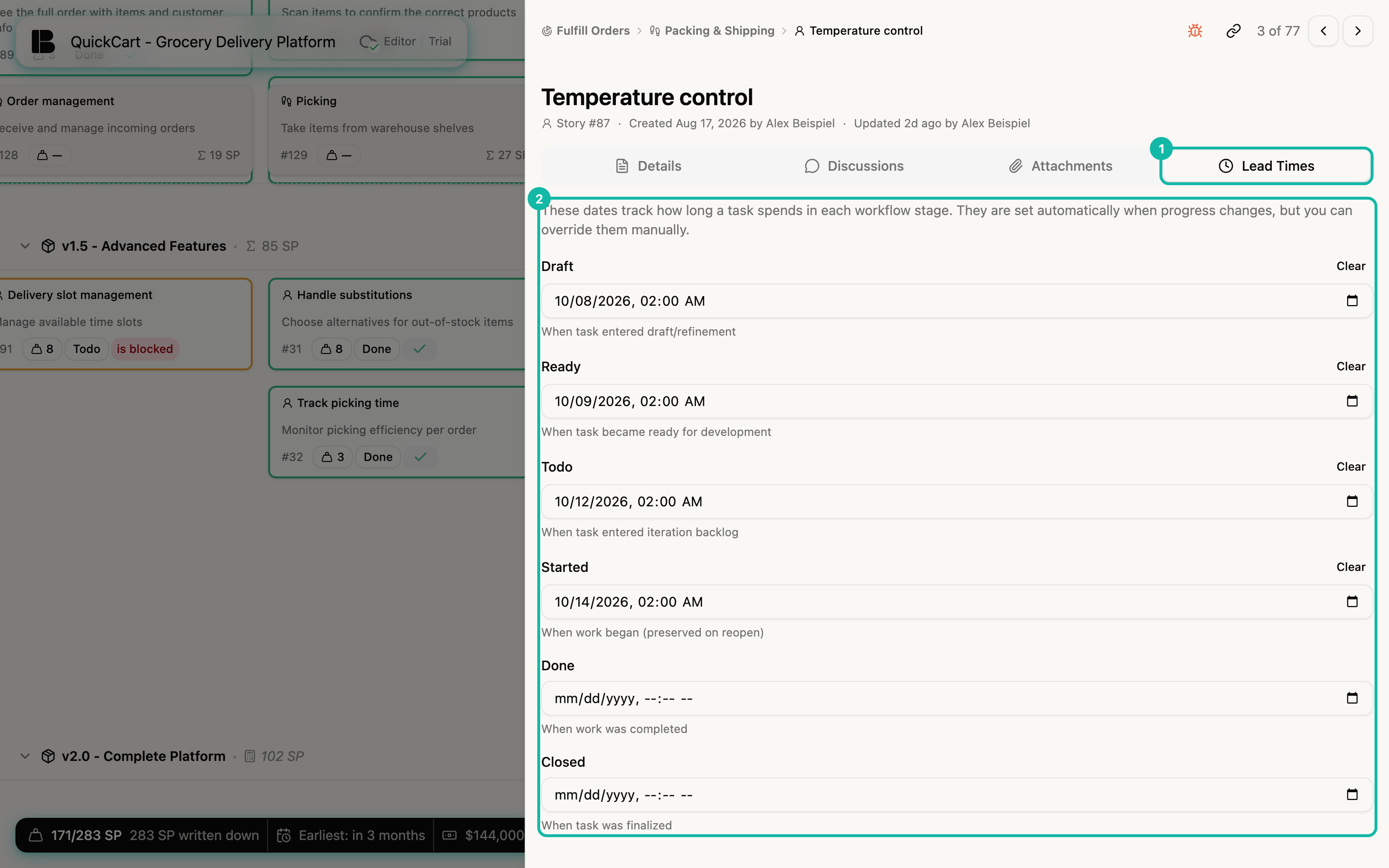This screenshot has width=1389, height=868.
Task: Click the 102 SP estimate label
Action: coord(274,756)
